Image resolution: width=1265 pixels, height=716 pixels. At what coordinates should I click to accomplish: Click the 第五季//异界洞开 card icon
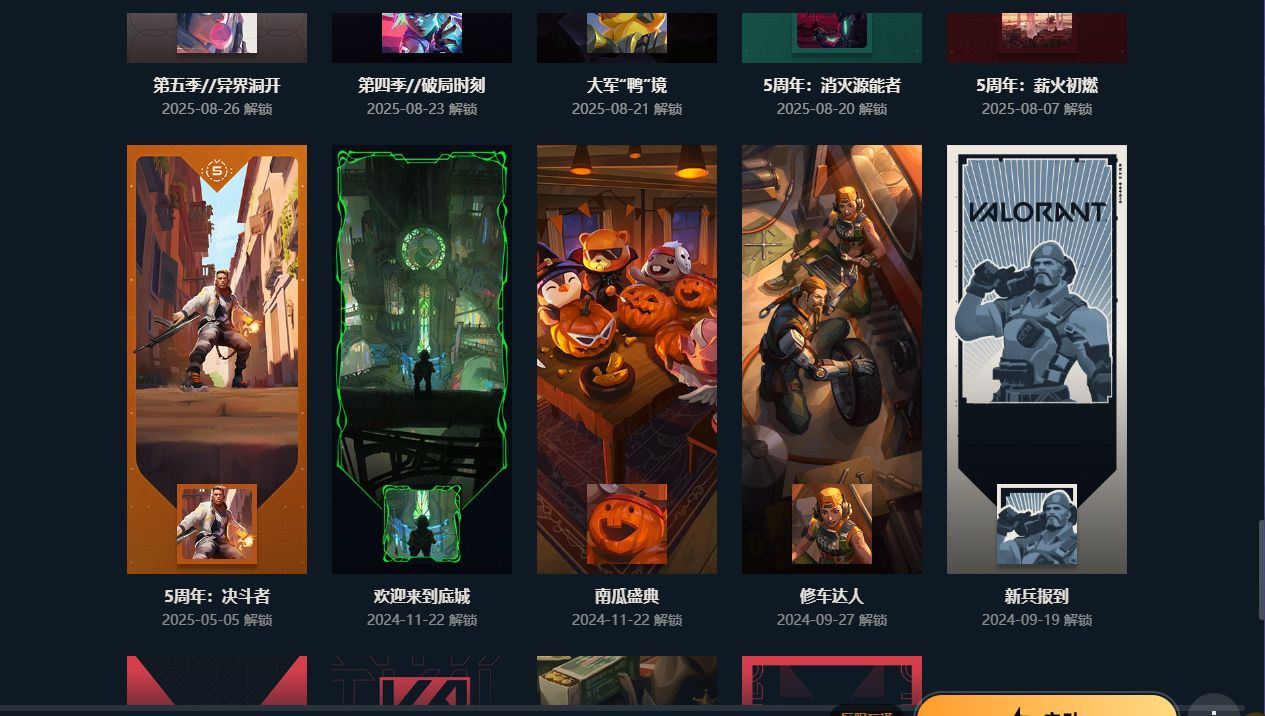coord(217,33)
